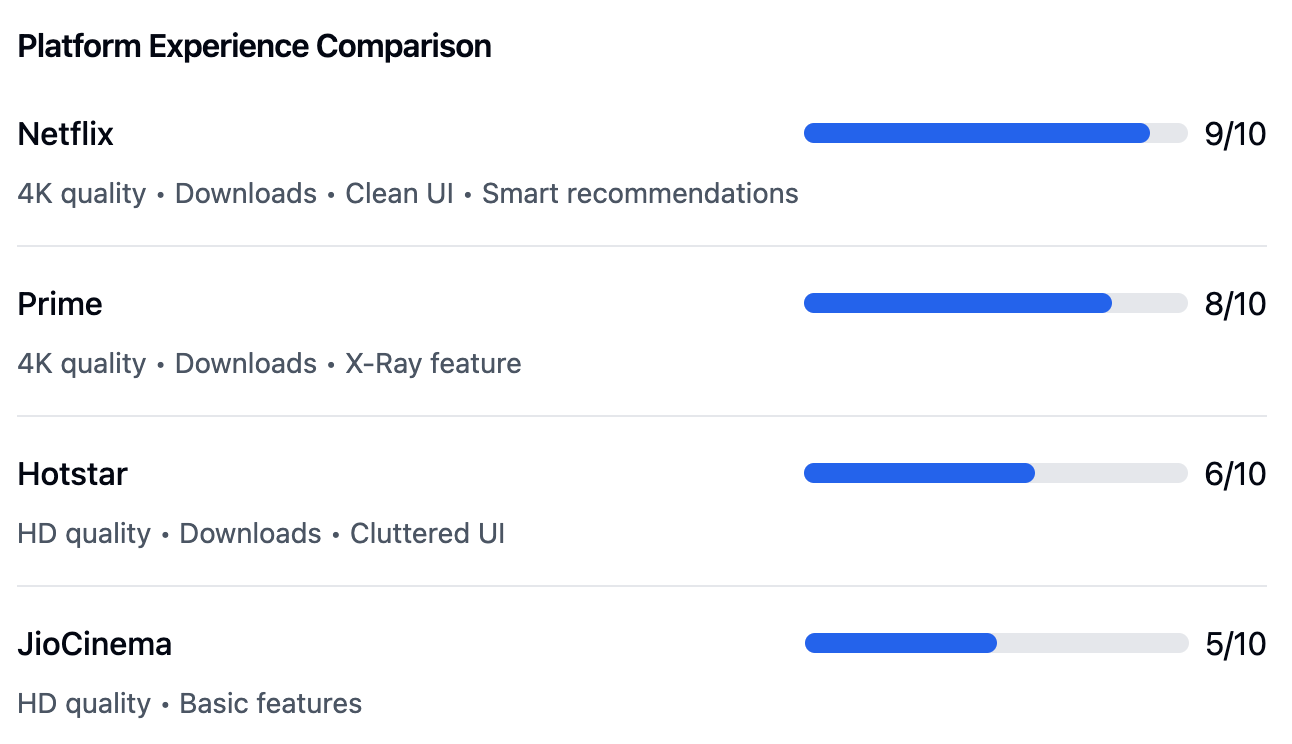Viewport: 1292px width, 744px height.
Task: Select the Prime 8/10 score label
Action: (x=1236, y=304)
